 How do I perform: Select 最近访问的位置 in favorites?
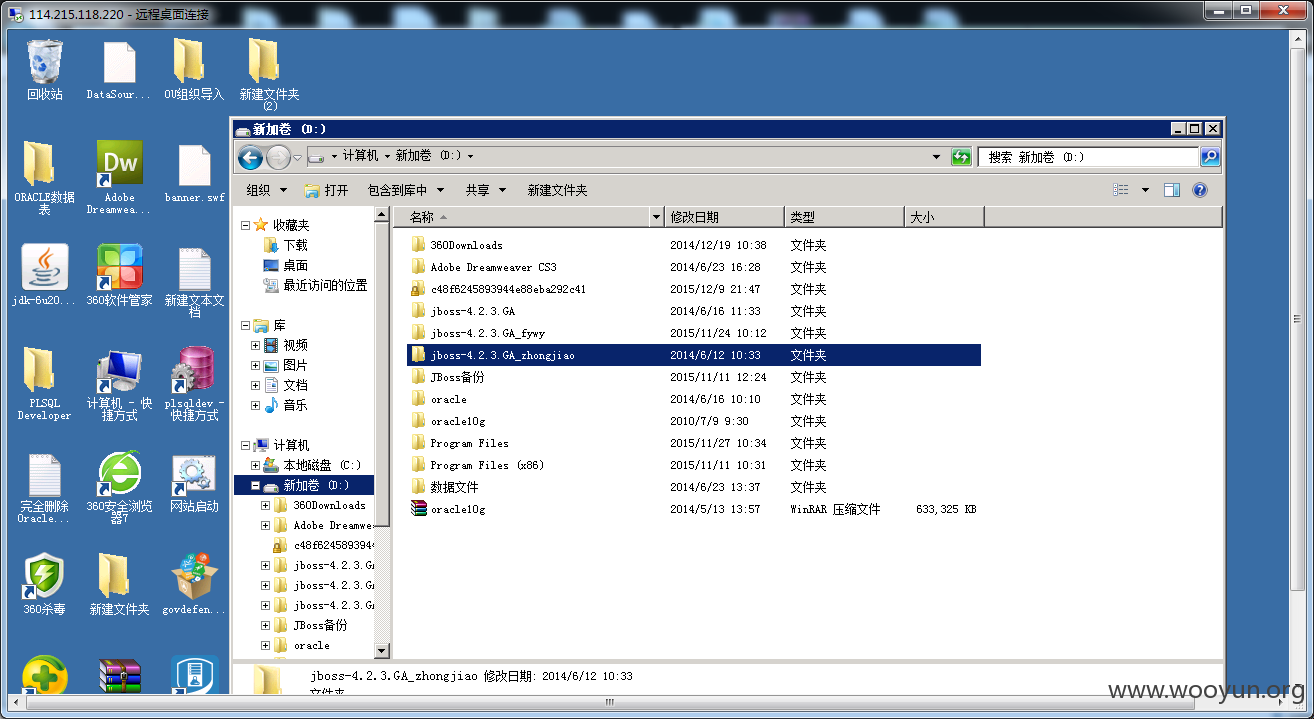coord(315,285)
